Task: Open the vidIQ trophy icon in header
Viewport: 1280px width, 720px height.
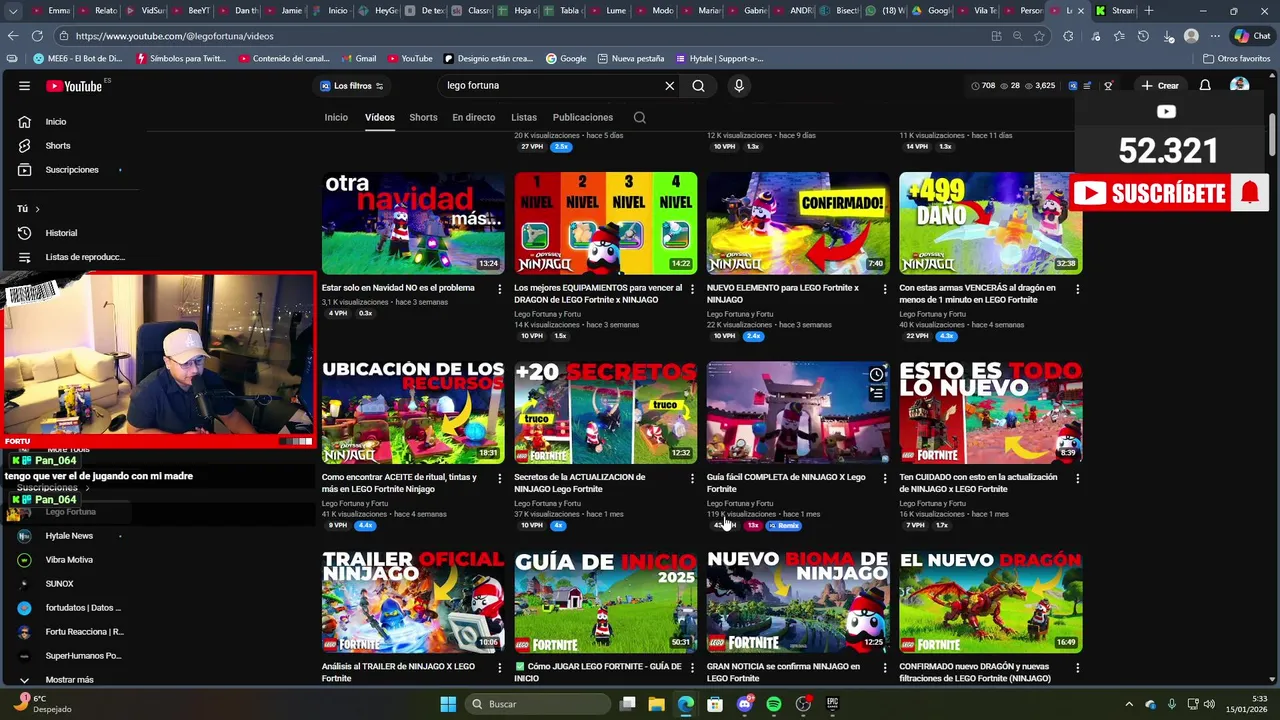Action: pyautogui.click(x=1108, y=86)
